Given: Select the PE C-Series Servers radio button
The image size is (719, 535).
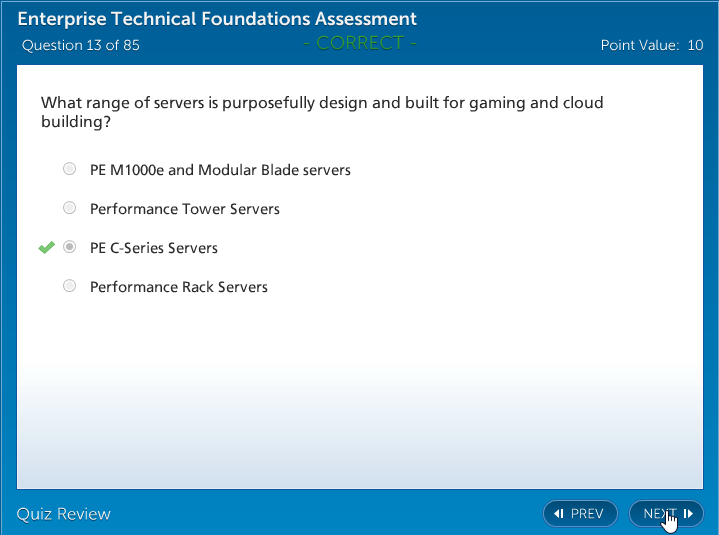Looking at the screenshot, I should [x=69, y=247].
